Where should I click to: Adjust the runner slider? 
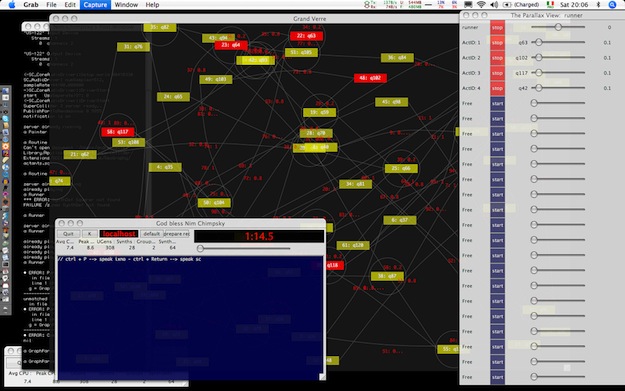[558, 27]
